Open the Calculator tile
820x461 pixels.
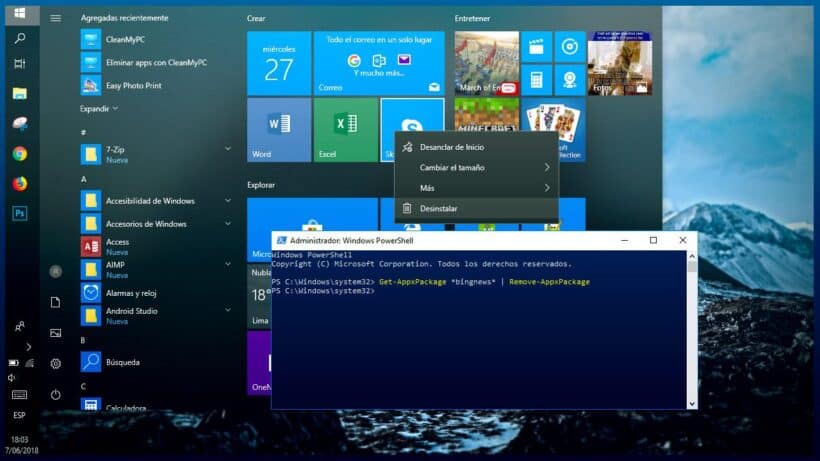(x=536, y=80)
